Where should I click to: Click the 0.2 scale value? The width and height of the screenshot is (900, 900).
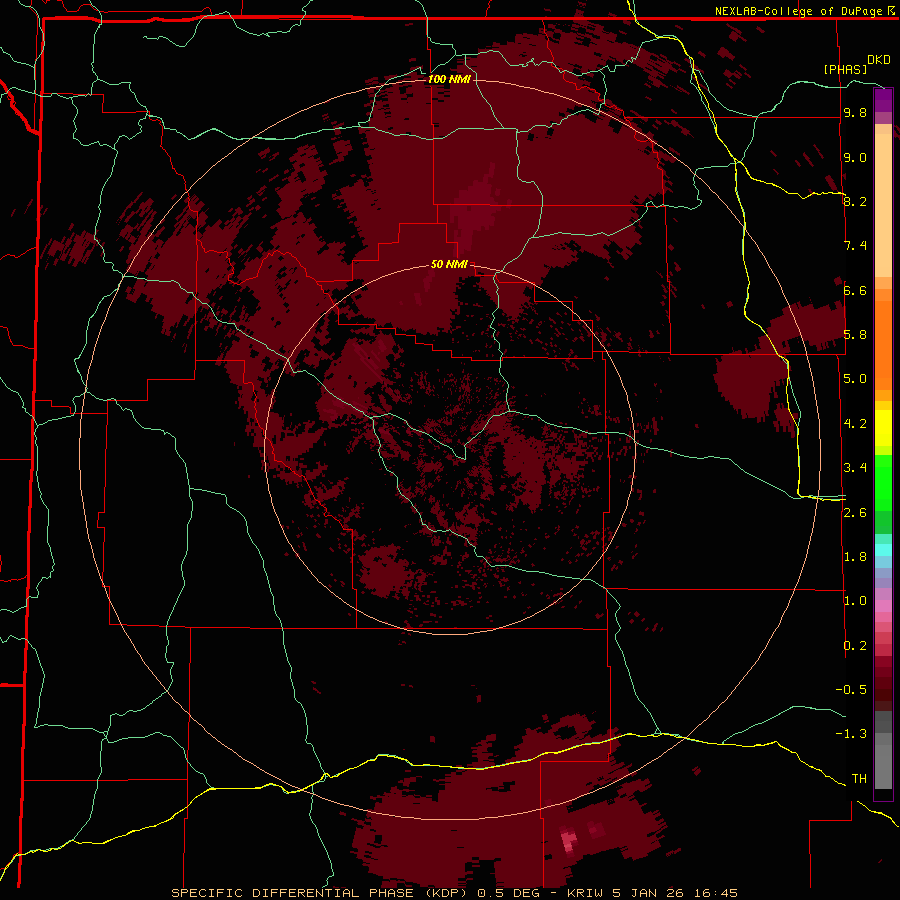click(855, 646)
